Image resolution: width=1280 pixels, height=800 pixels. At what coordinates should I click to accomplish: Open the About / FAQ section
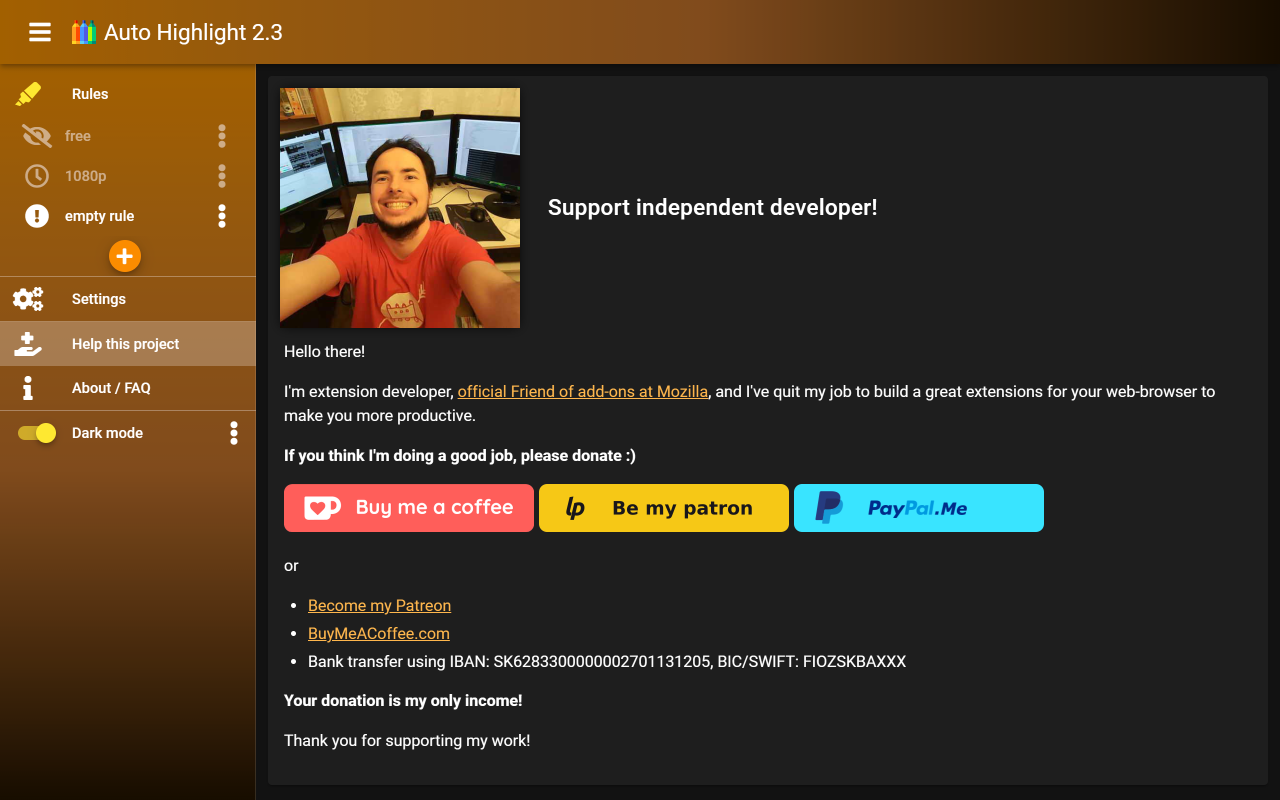(x=111, y=388)
